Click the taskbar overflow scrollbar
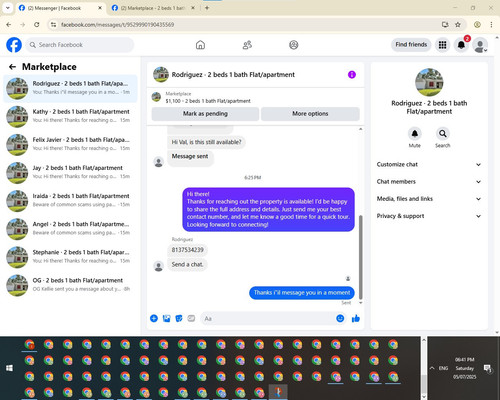Image resolution: width=500 pixels, height=400 pixels. [x=424, y=383]
